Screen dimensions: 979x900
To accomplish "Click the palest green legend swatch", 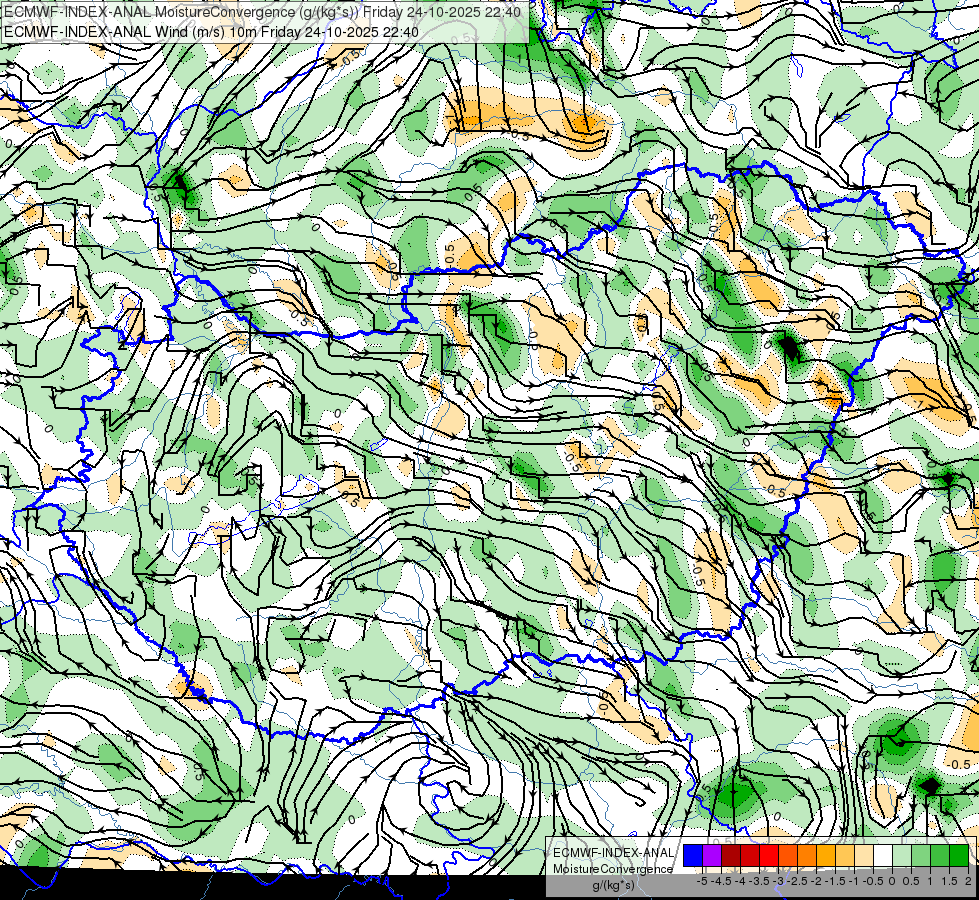I will click(x=902, y=856).
